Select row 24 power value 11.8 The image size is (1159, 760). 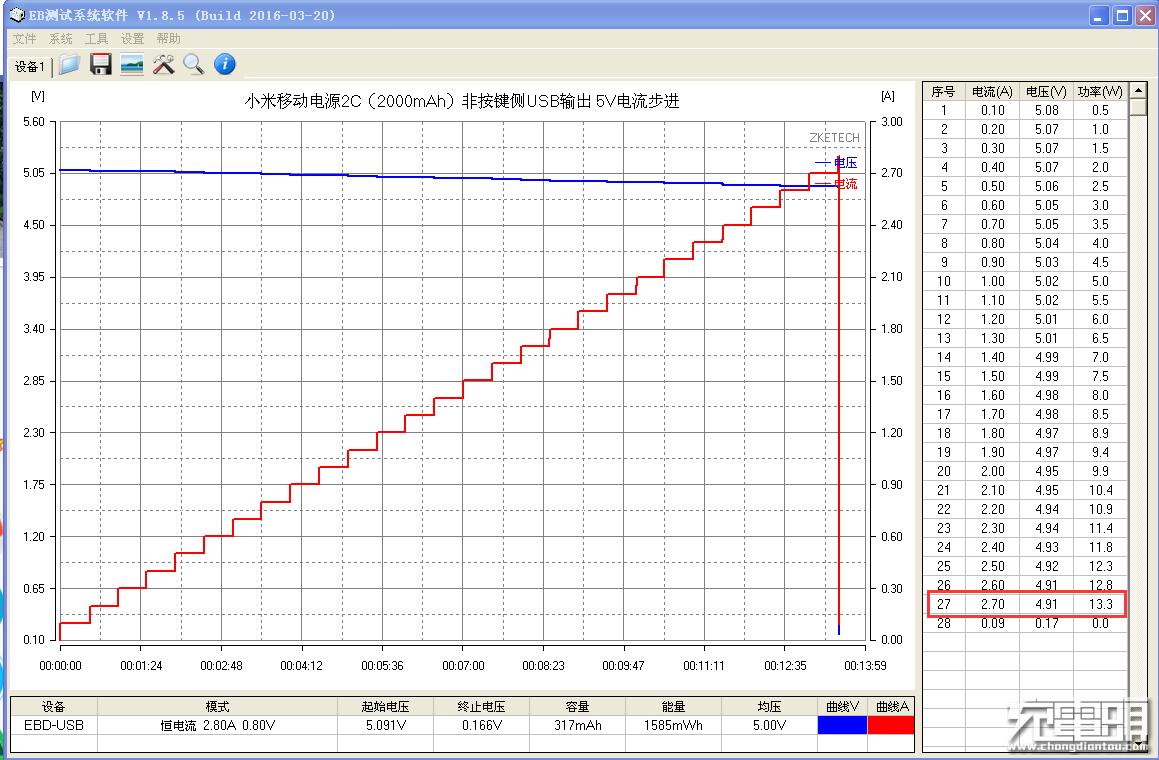[x=1100, y=547]
